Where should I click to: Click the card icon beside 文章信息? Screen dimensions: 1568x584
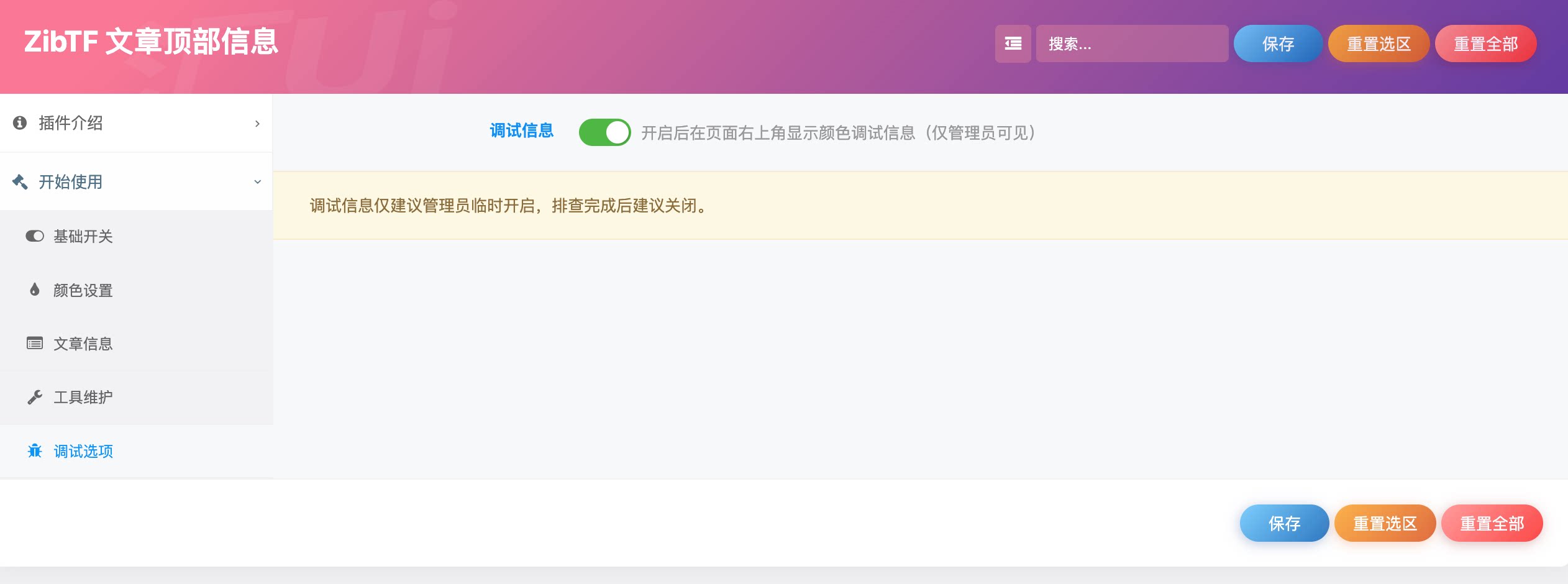[x=34, y=343]
